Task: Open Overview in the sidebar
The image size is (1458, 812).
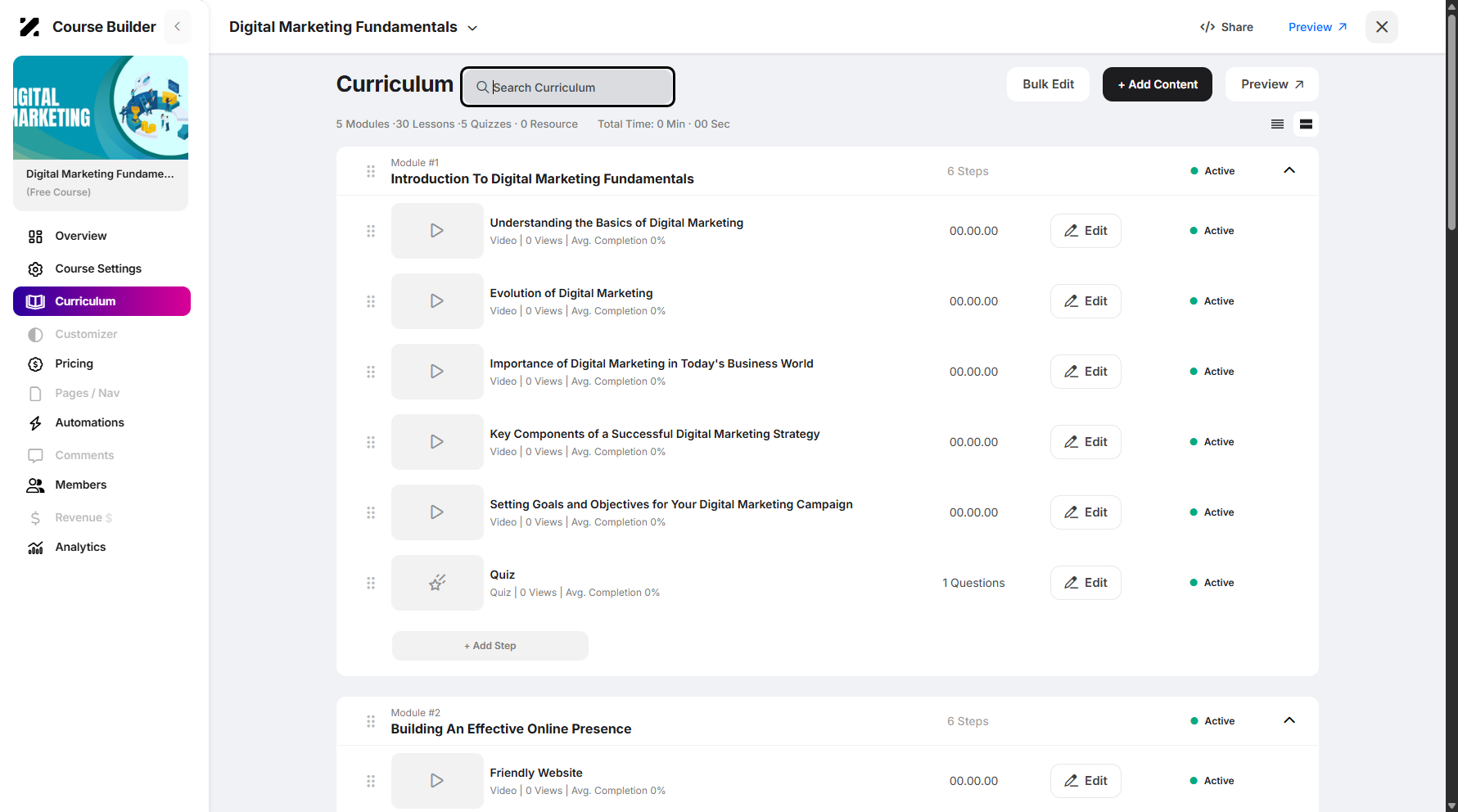Action: [x=102, y=236]
